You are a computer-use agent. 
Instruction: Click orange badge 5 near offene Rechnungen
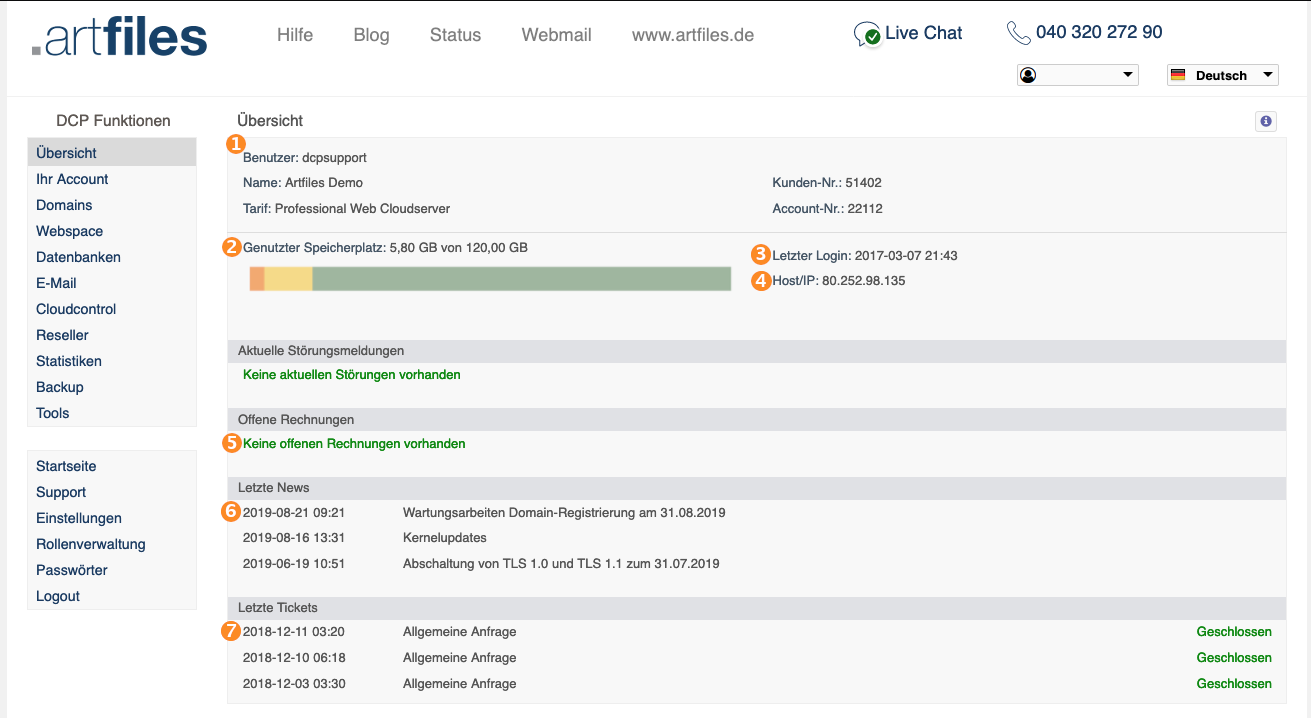231,442
